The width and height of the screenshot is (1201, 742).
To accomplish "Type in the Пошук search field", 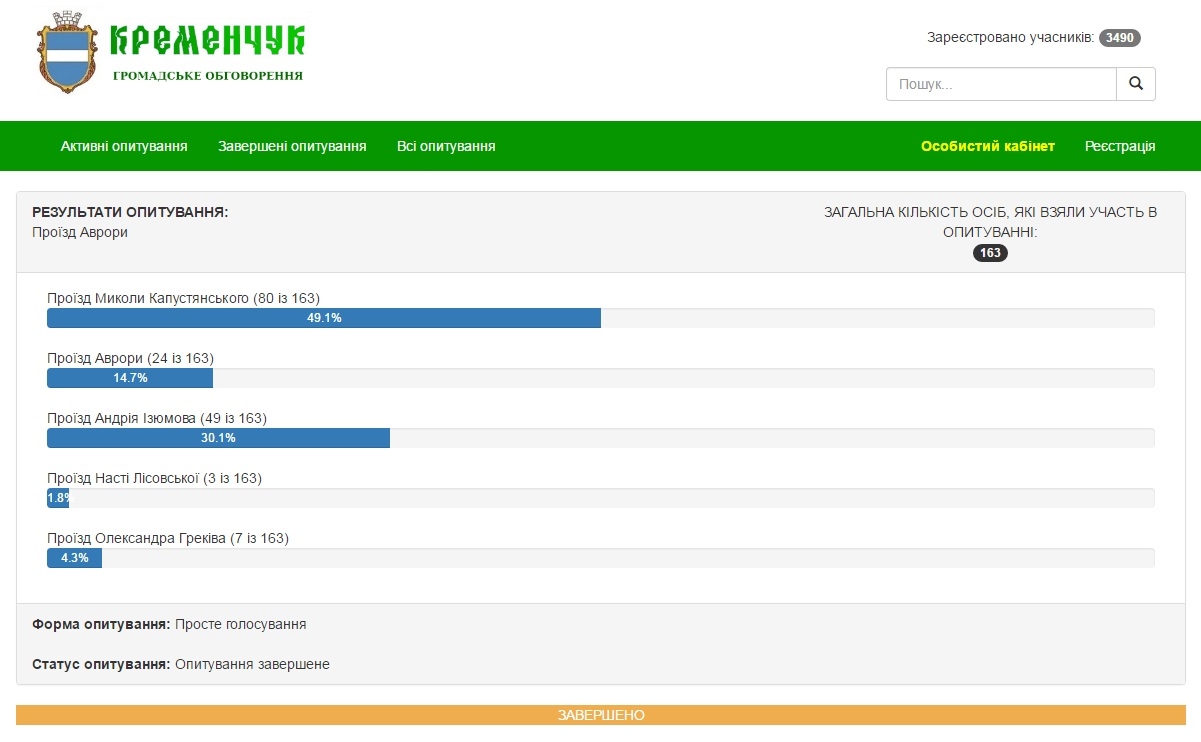I will [x=1000, y=85].
